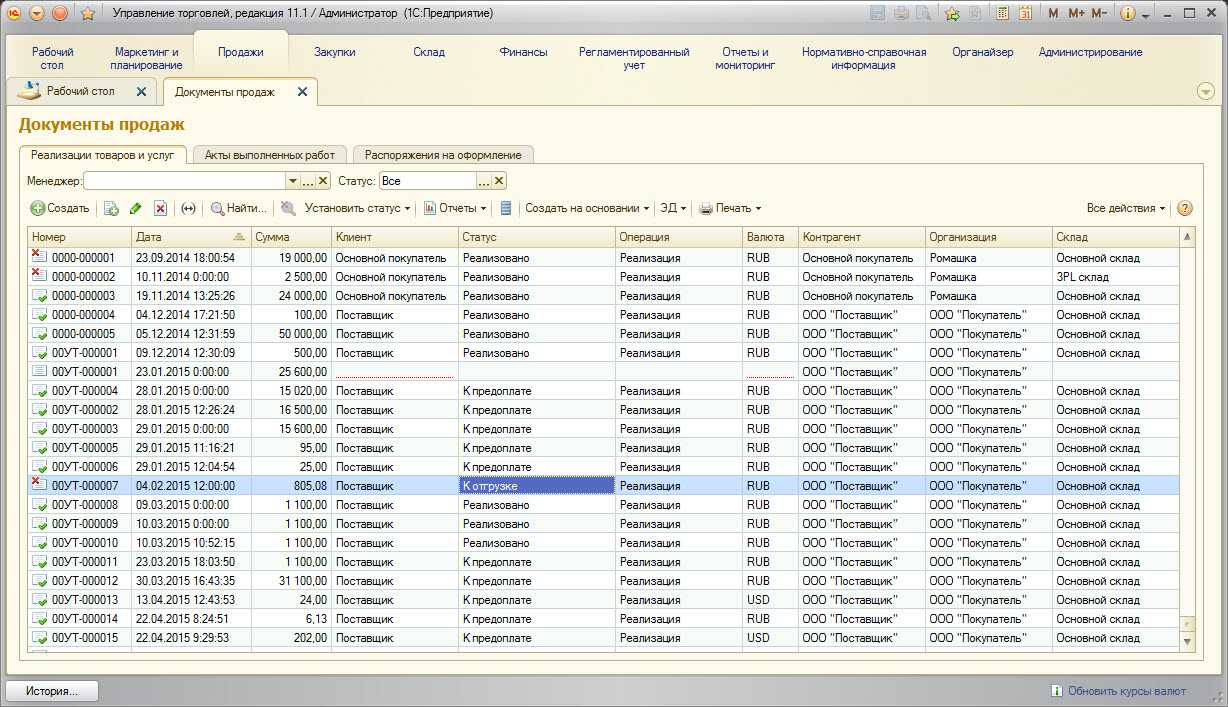1228x707 pixels.
Task: Expand the Менеджер field dropdown arrow
Action: [292, 181]
